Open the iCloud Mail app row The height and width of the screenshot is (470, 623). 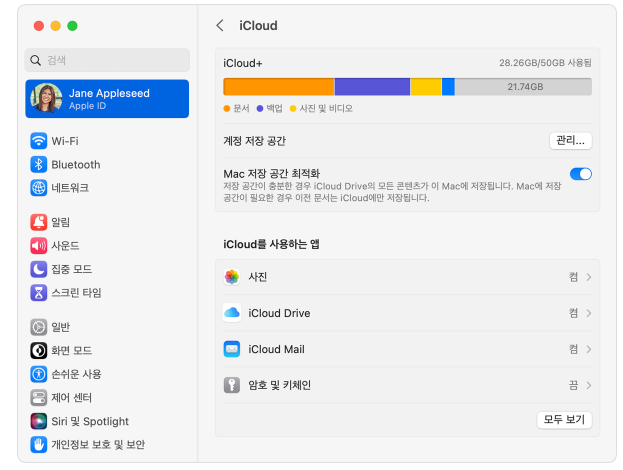pyautogui.click(x=407, y=349)
